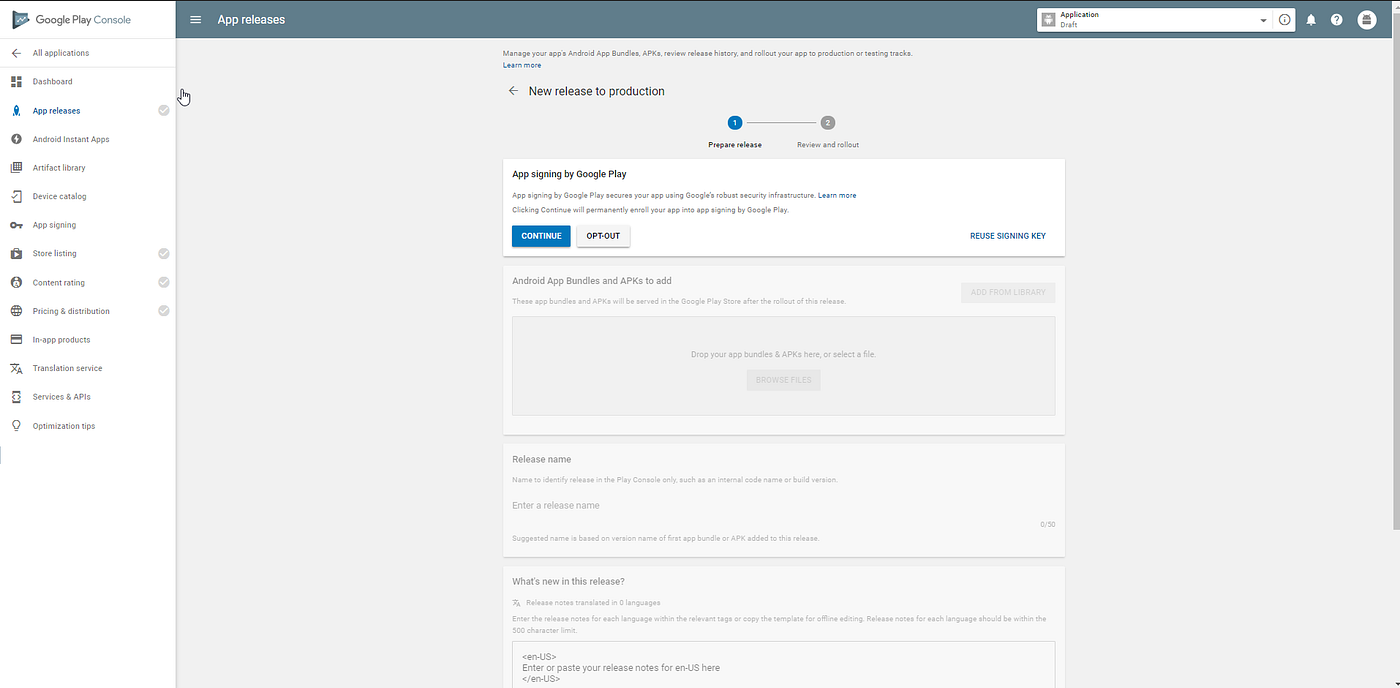The height and width of the screenshot is (688, 1400).
Task: Click Learn more in App signing card
Action: point(837,195)
